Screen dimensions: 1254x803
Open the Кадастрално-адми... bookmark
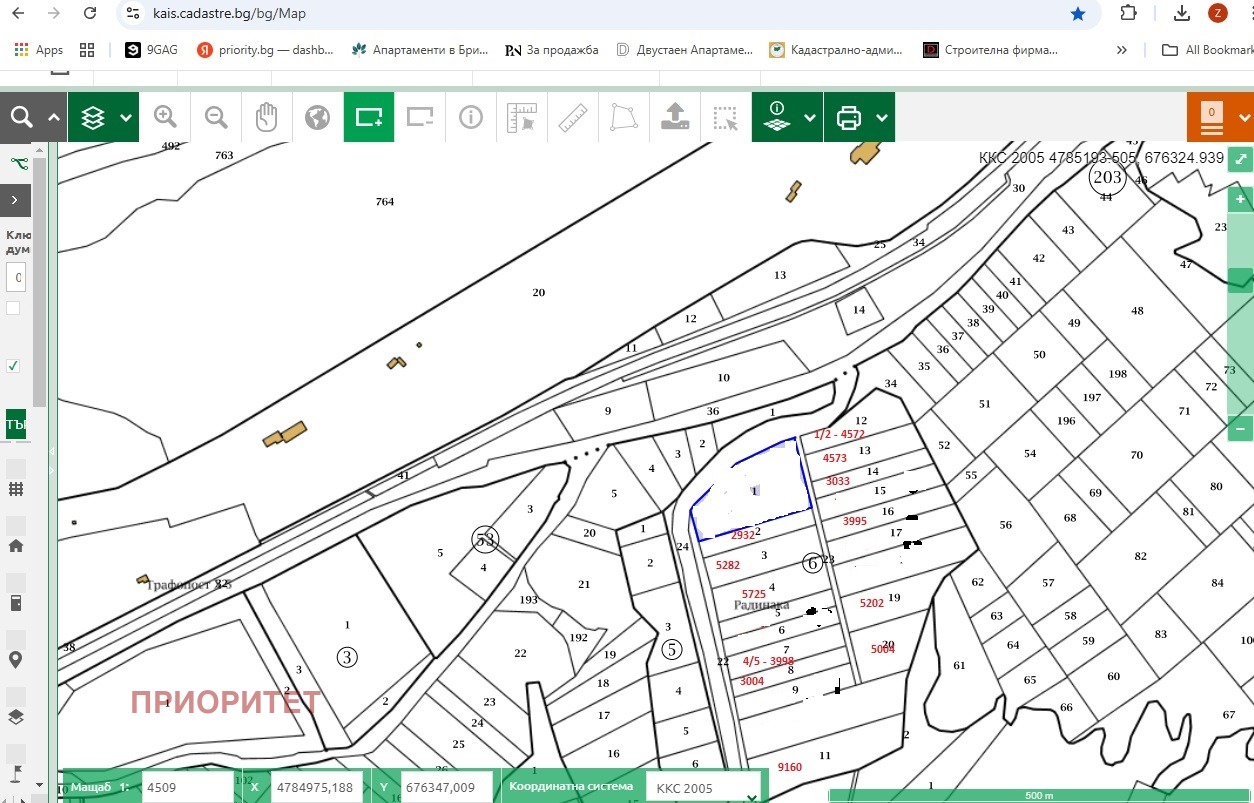tap(836, 49)
